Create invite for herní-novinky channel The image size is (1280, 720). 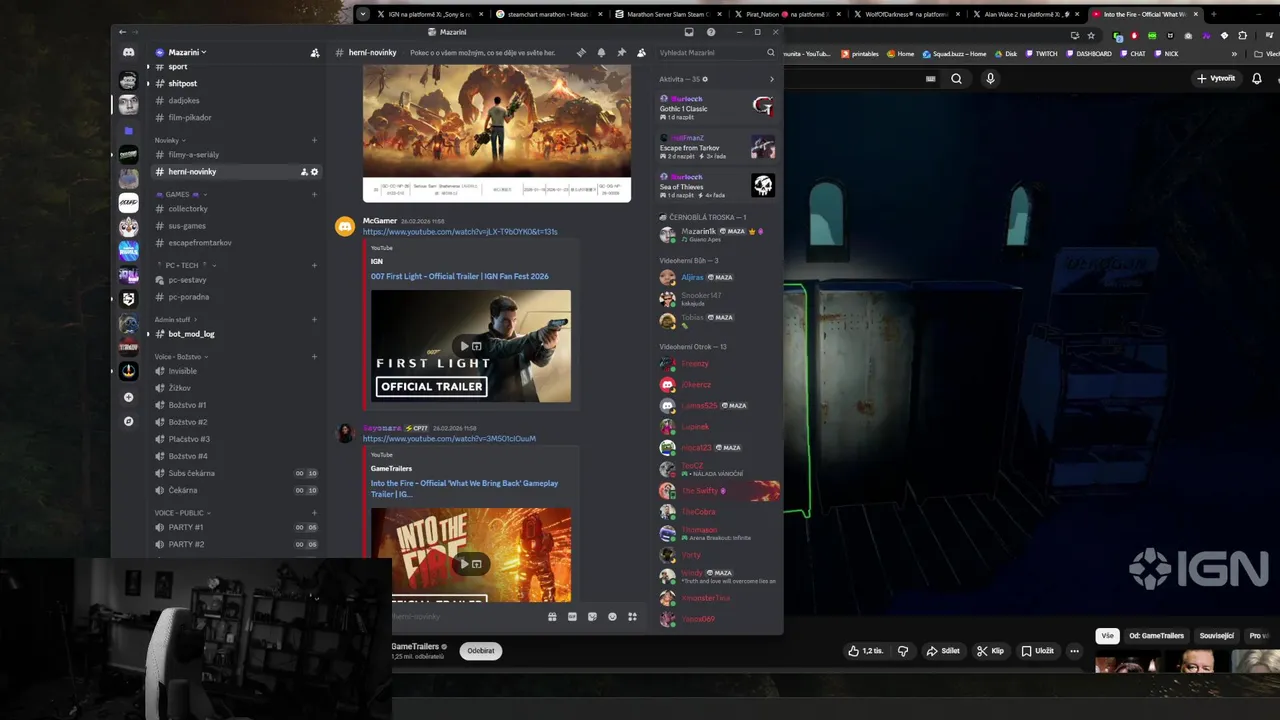(304, 172)
